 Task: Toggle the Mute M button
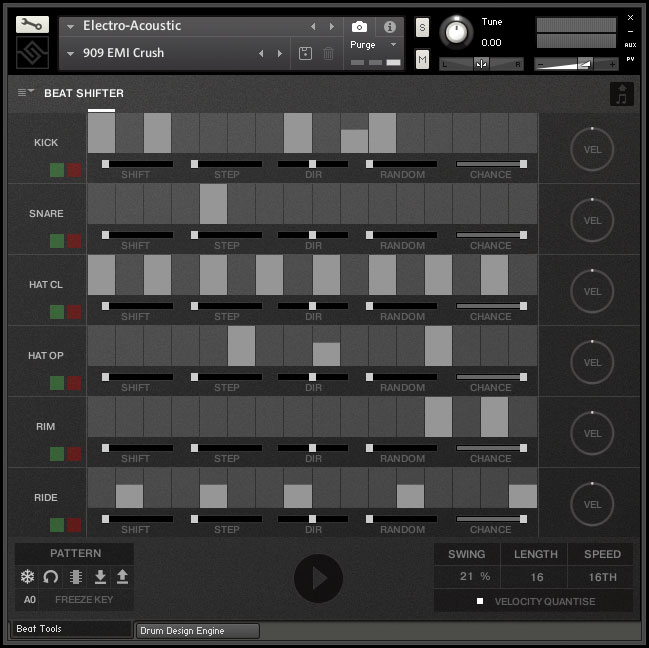pyautogui.click(x=422, y=61)
